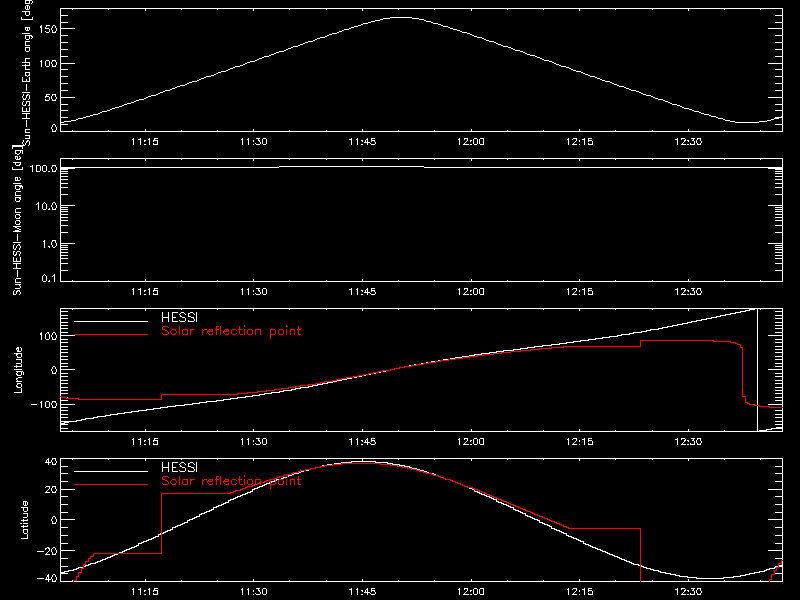This screenshot has height=600, width=800.
Task: Click 11:15 tick of Sun-HESSI-Moon angle plot
Action: click(x=145, y=292)
